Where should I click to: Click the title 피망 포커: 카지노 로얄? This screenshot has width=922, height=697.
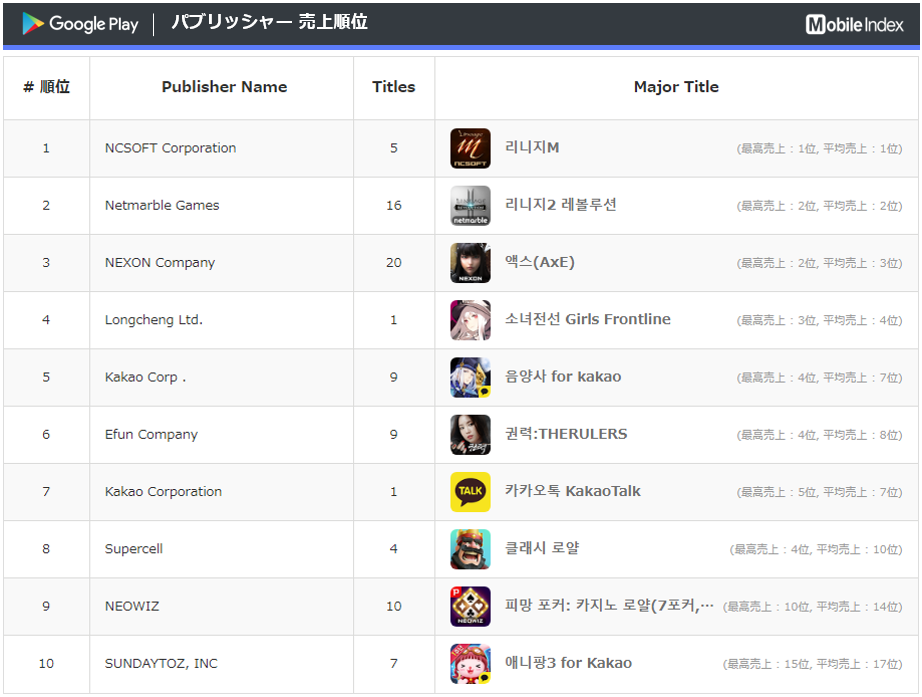[609, 605]
